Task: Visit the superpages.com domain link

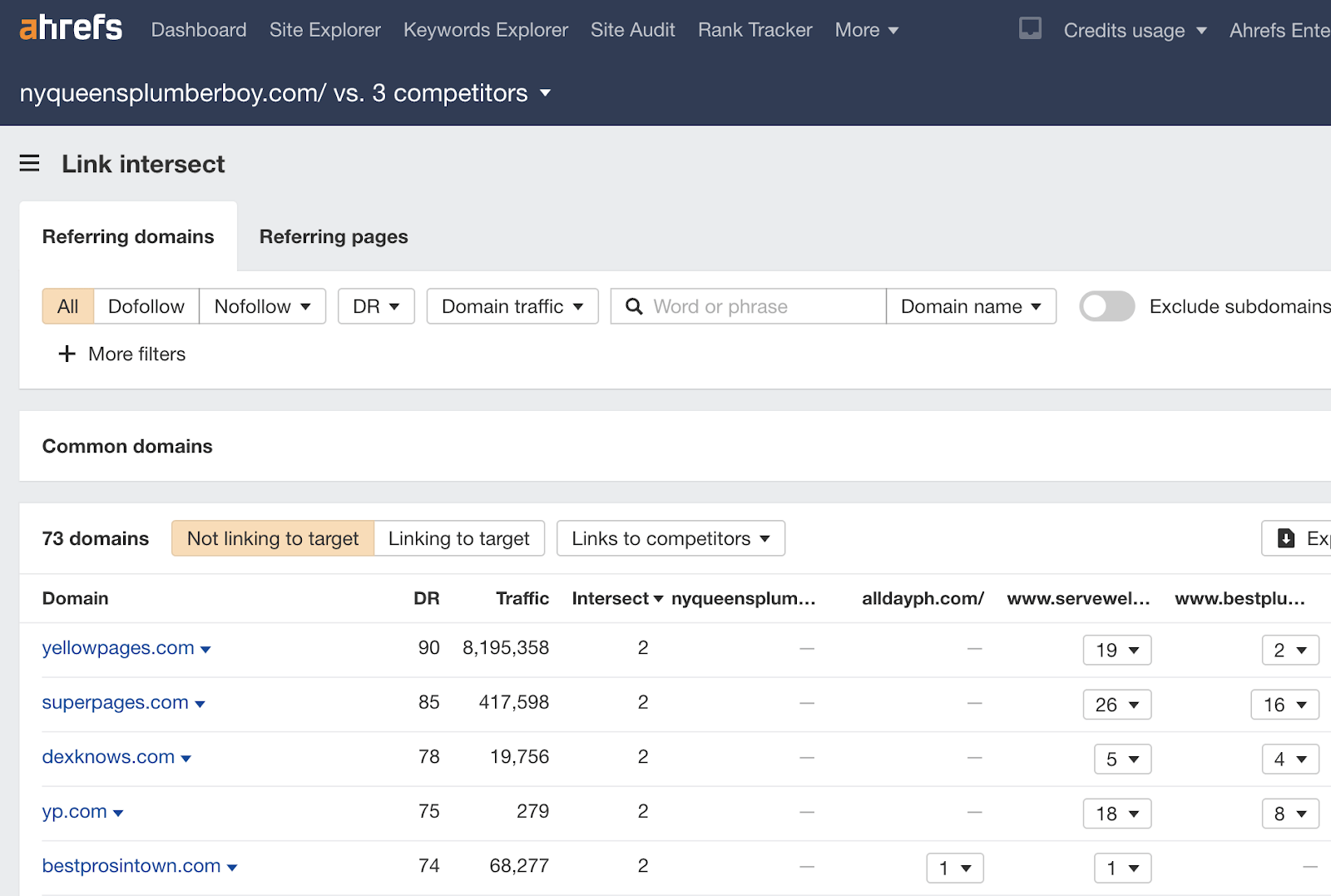Action: coord(115,703)
